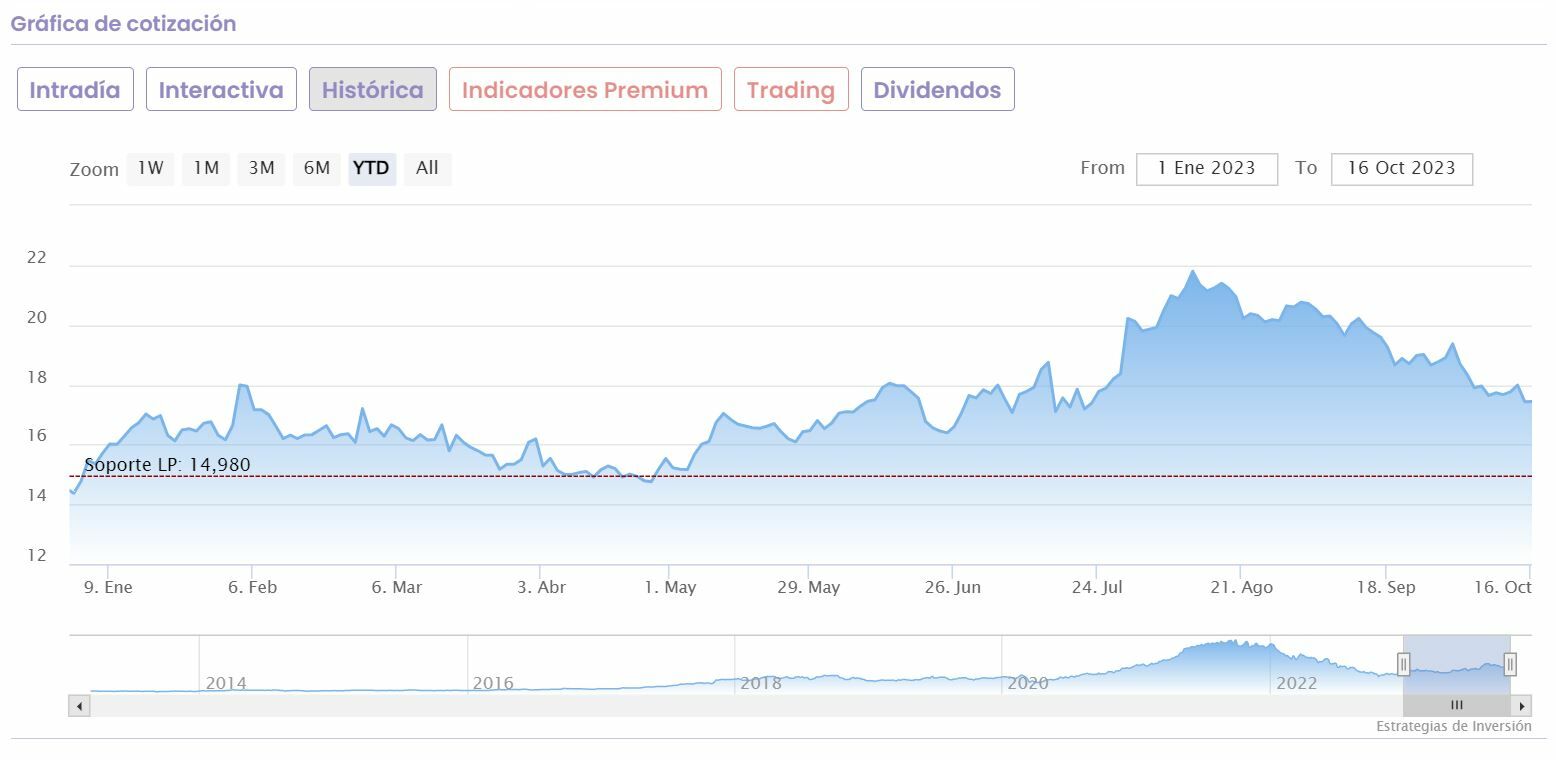Set zoom range to 1M
This screenshot has height=760, width=1556.
pyautogui.click(x=206, y=169)
